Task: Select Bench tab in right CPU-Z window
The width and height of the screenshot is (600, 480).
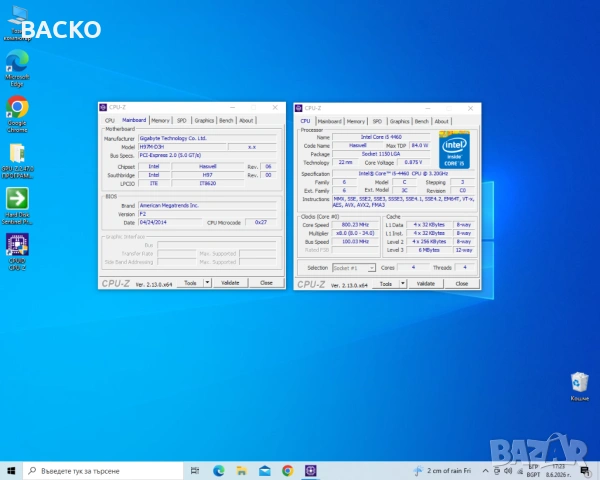Action: coord(422,121)
